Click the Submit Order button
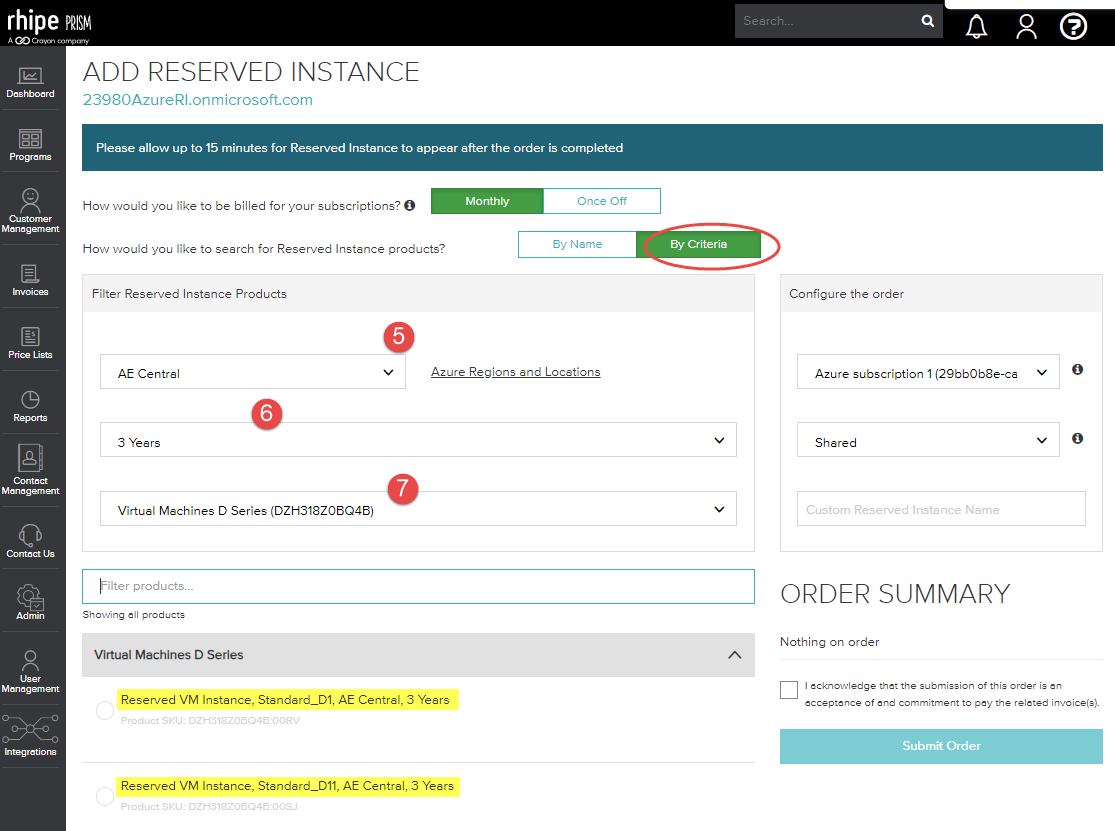This screenshot has height=831, width=1115. tap(940, 746)
